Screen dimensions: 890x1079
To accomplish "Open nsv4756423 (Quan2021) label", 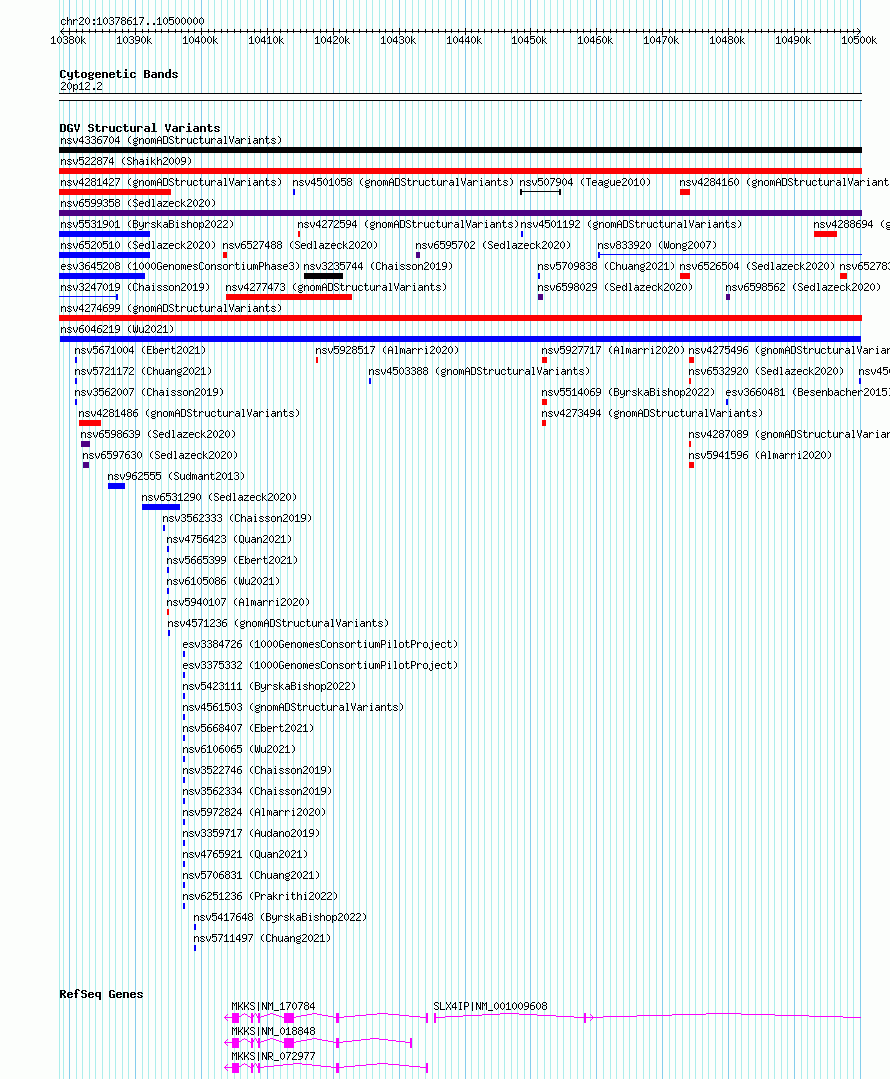I will click(229, 539).
